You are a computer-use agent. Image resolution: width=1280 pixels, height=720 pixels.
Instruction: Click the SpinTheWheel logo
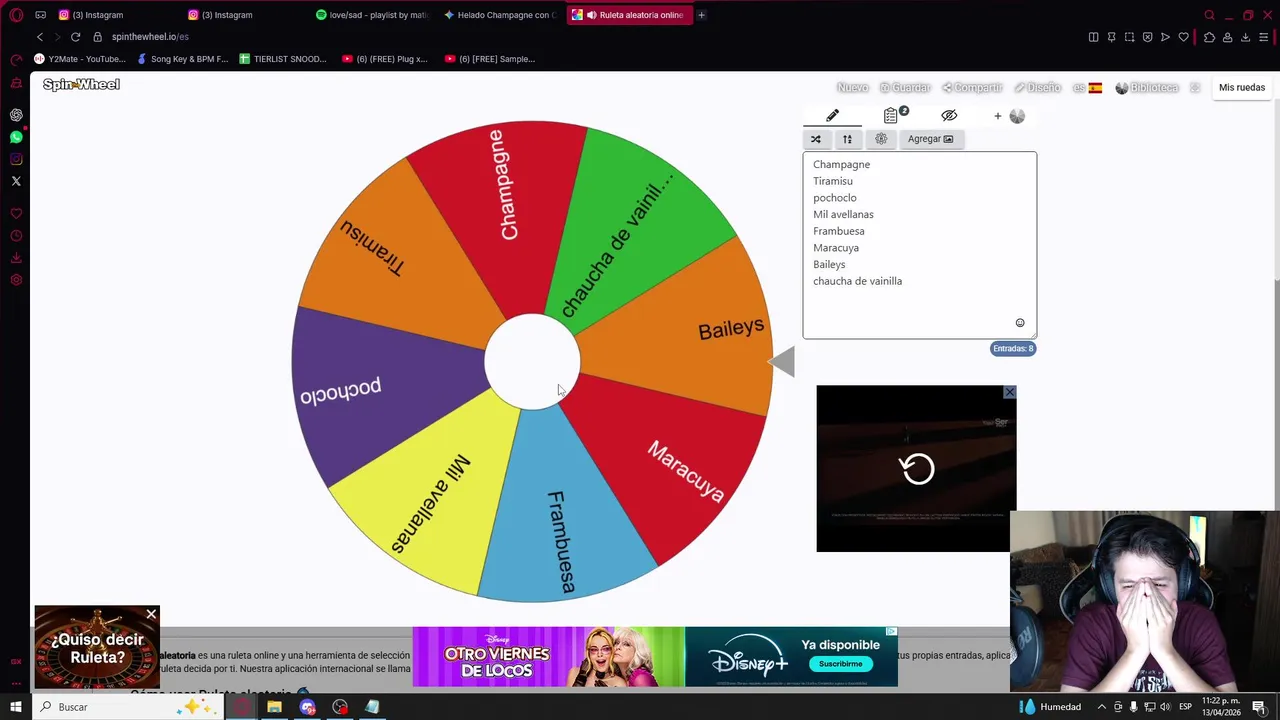click(x=81, y=85)
